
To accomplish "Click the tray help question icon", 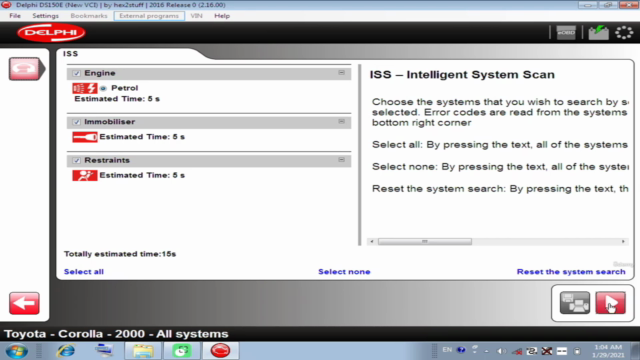I will [461, 350].
